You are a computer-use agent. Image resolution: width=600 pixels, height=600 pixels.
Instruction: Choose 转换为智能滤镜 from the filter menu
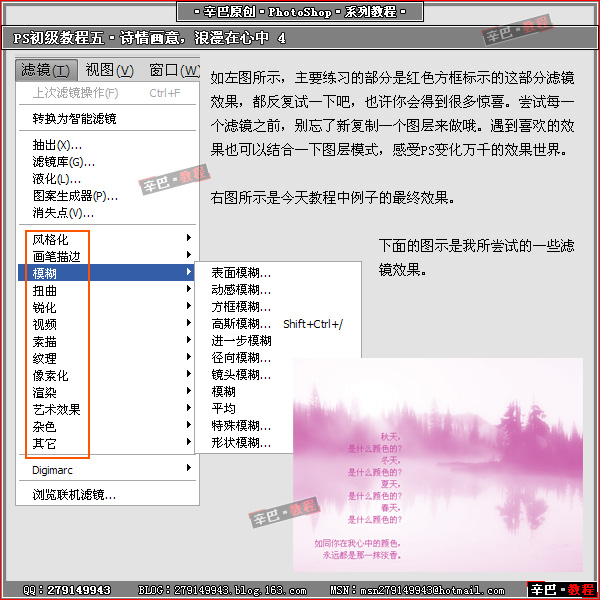point(74,118)
